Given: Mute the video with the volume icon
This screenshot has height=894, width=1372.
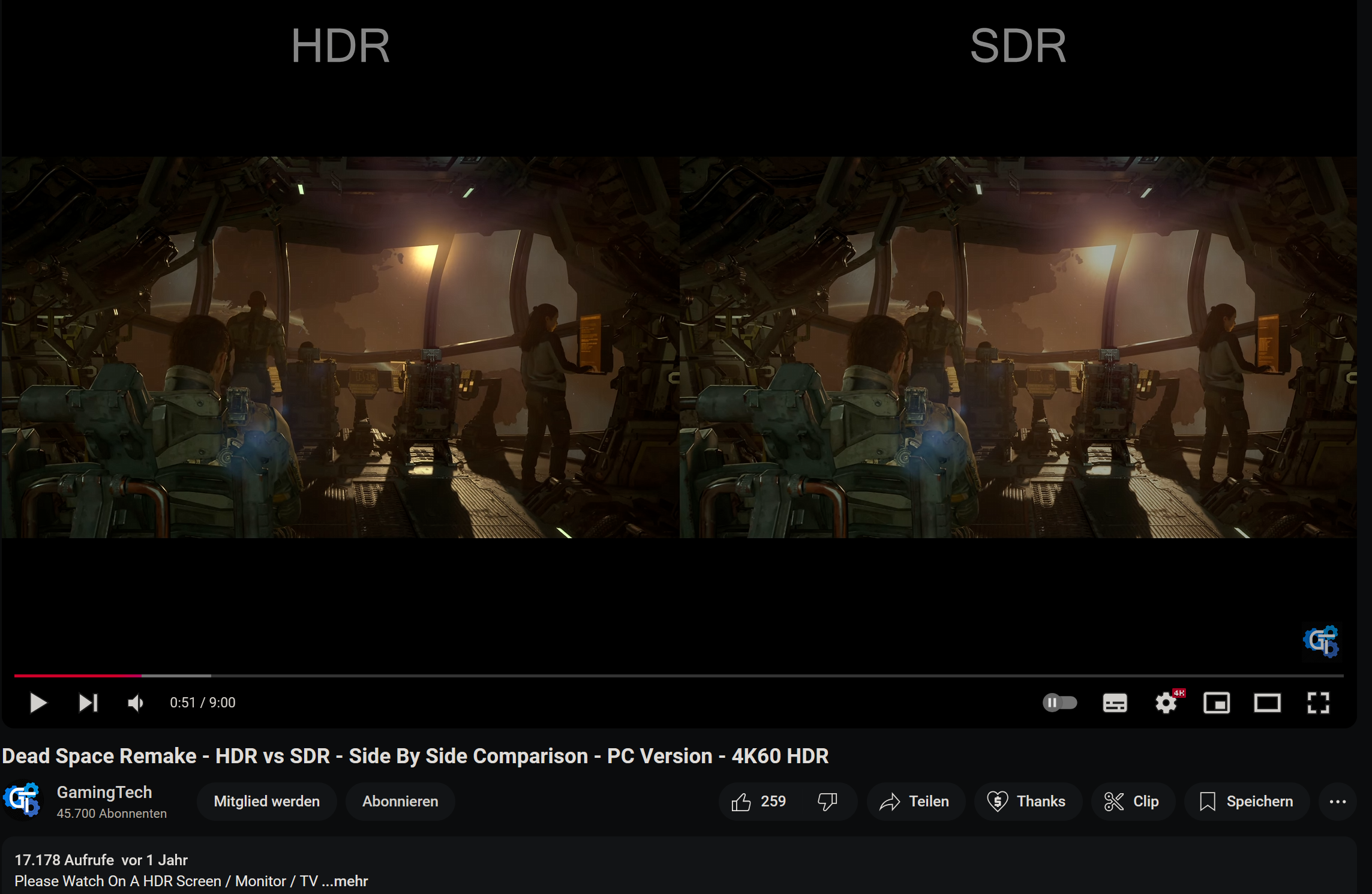Looking at the screenshot, I should (x=134, y=703).
